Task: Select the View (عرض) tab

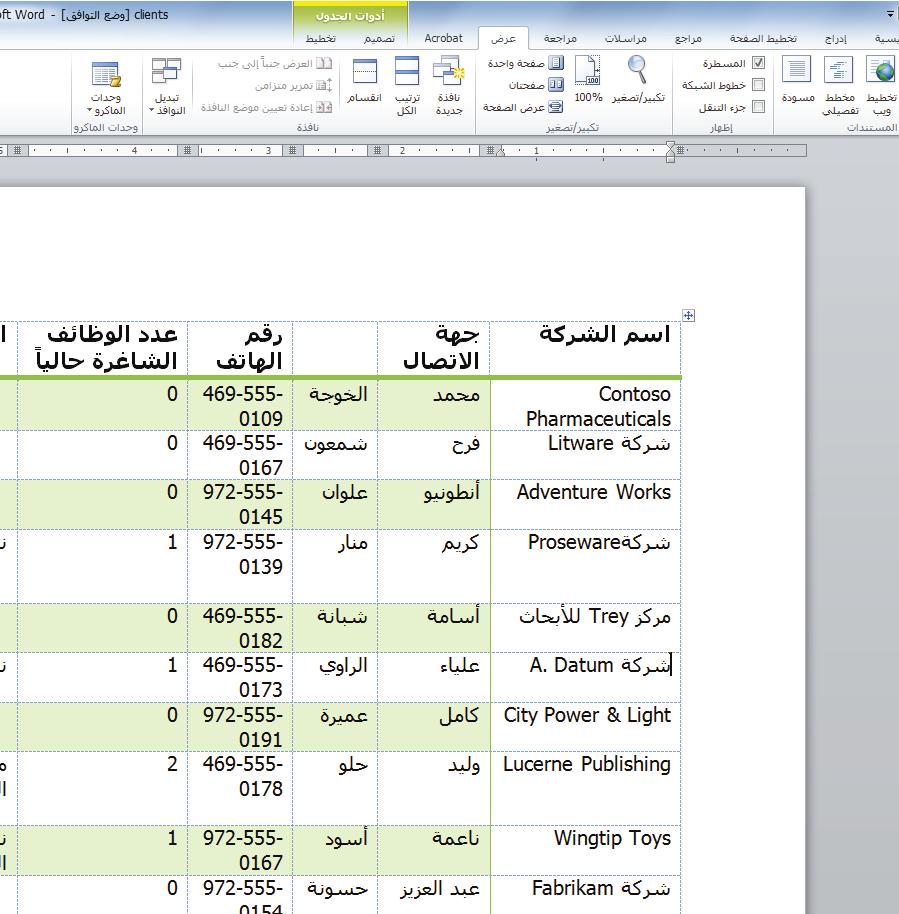Action: click(503, 38)
